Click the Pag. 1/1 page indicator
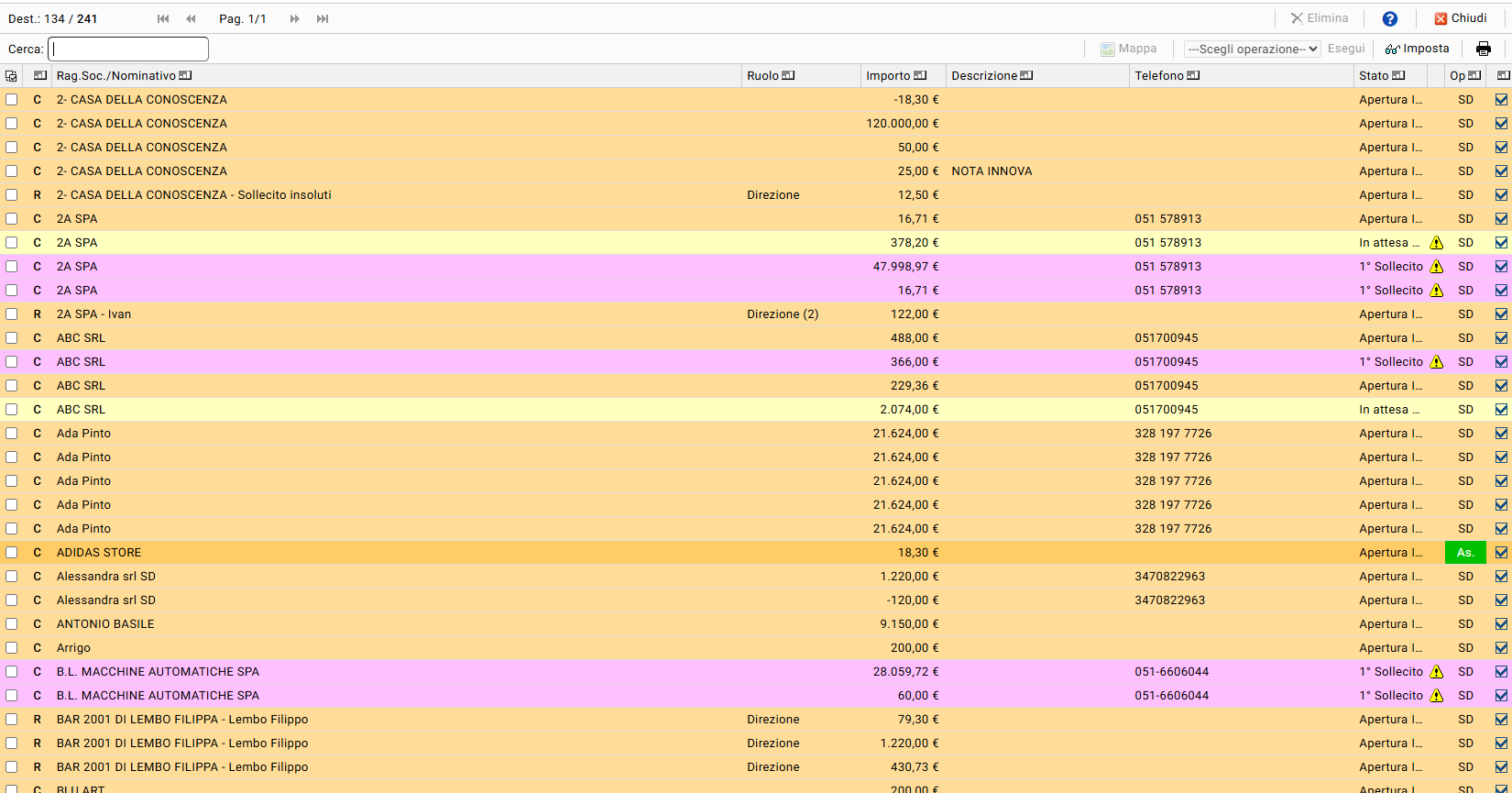The image size is (1512, 793). (243, 18)
